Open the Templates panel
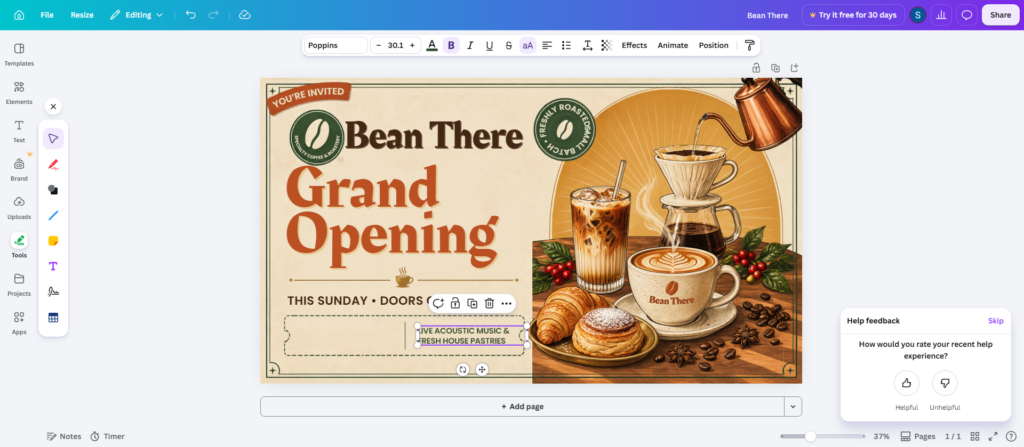 [19, 54]
